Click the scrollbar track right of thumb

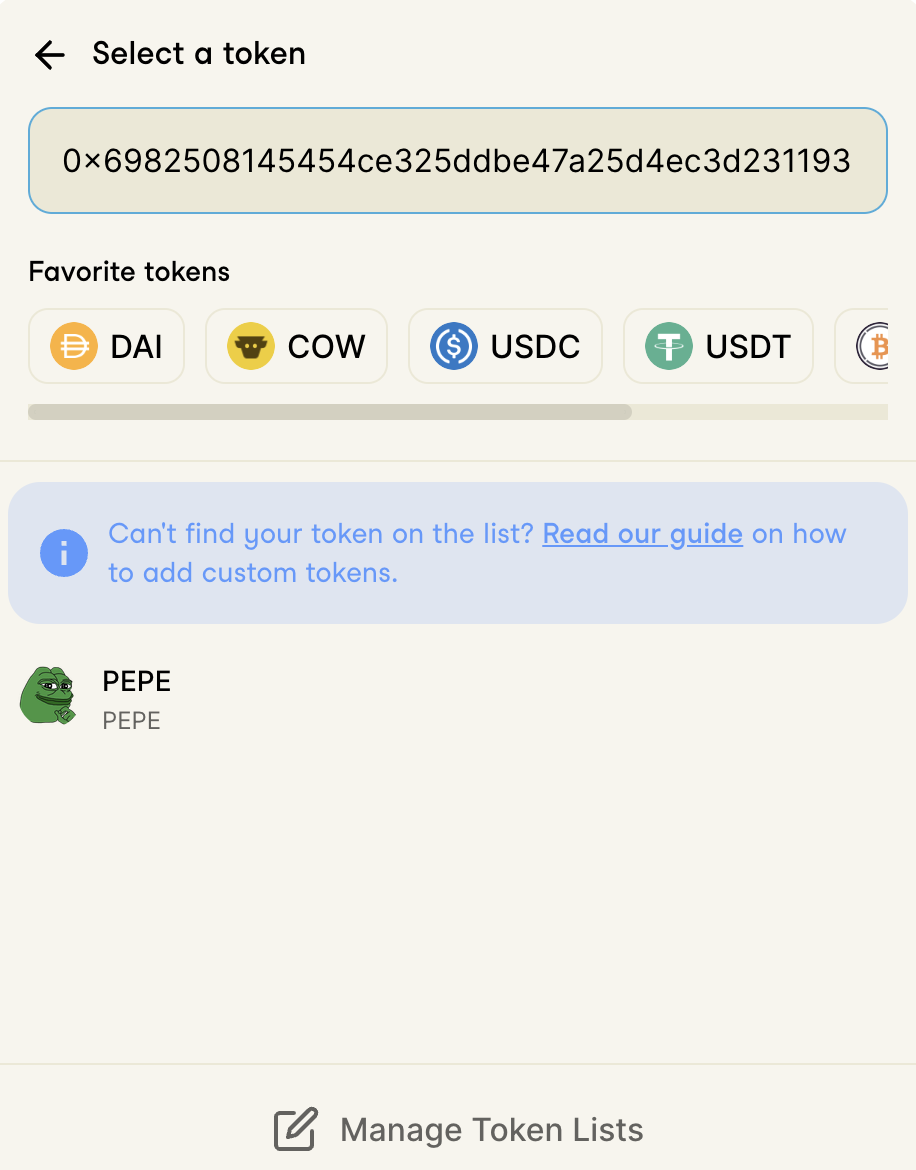coord(759,412)
